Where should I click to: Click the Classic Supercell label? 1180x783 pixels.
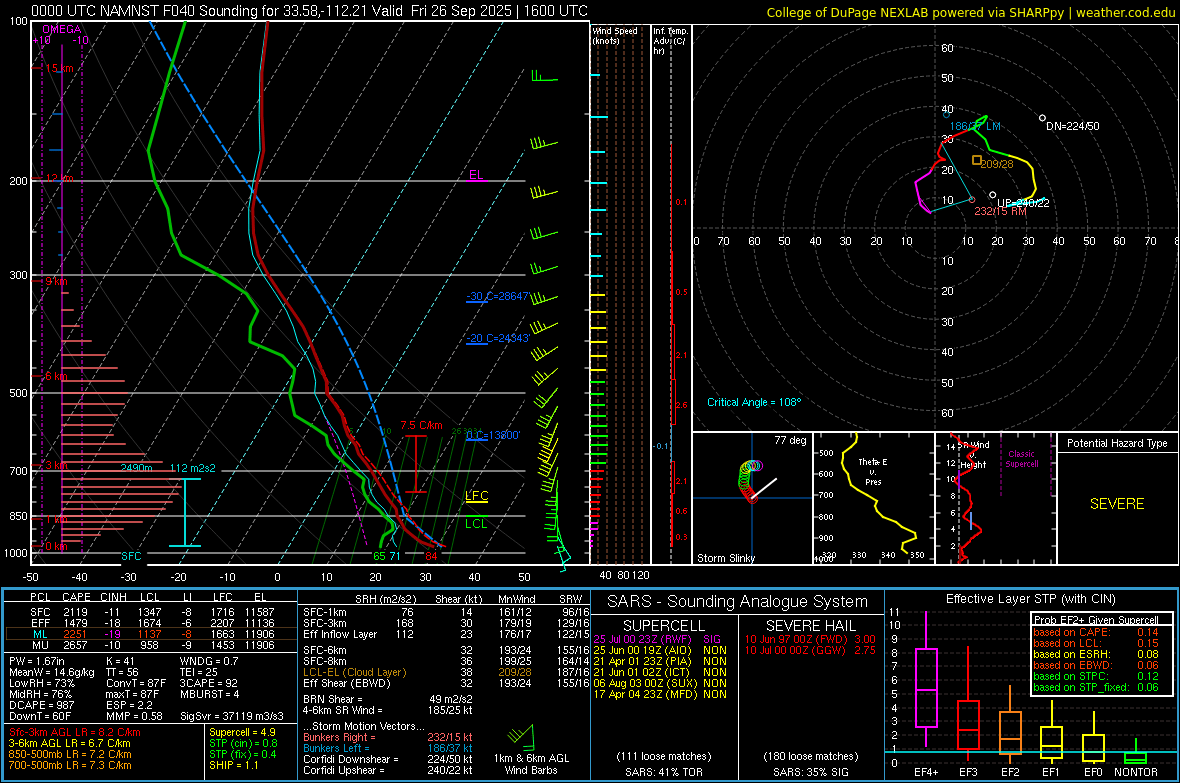(1021, 459)
